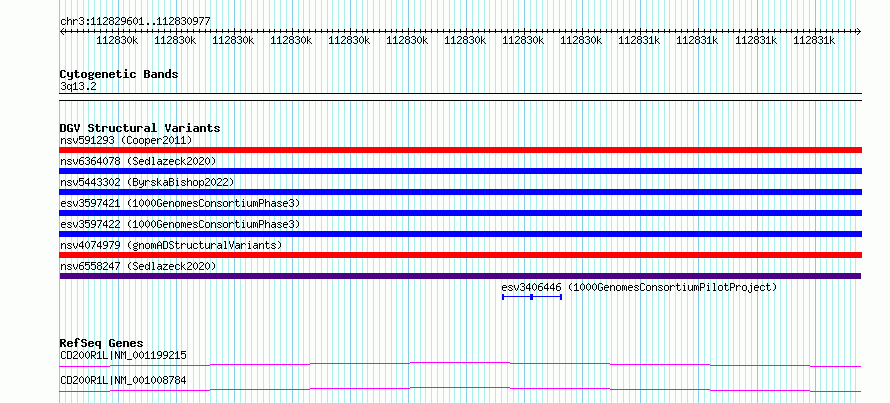Click the blue bar beneath nsv6364078
The width and height of the screenshot is (890, 403).
460,171
